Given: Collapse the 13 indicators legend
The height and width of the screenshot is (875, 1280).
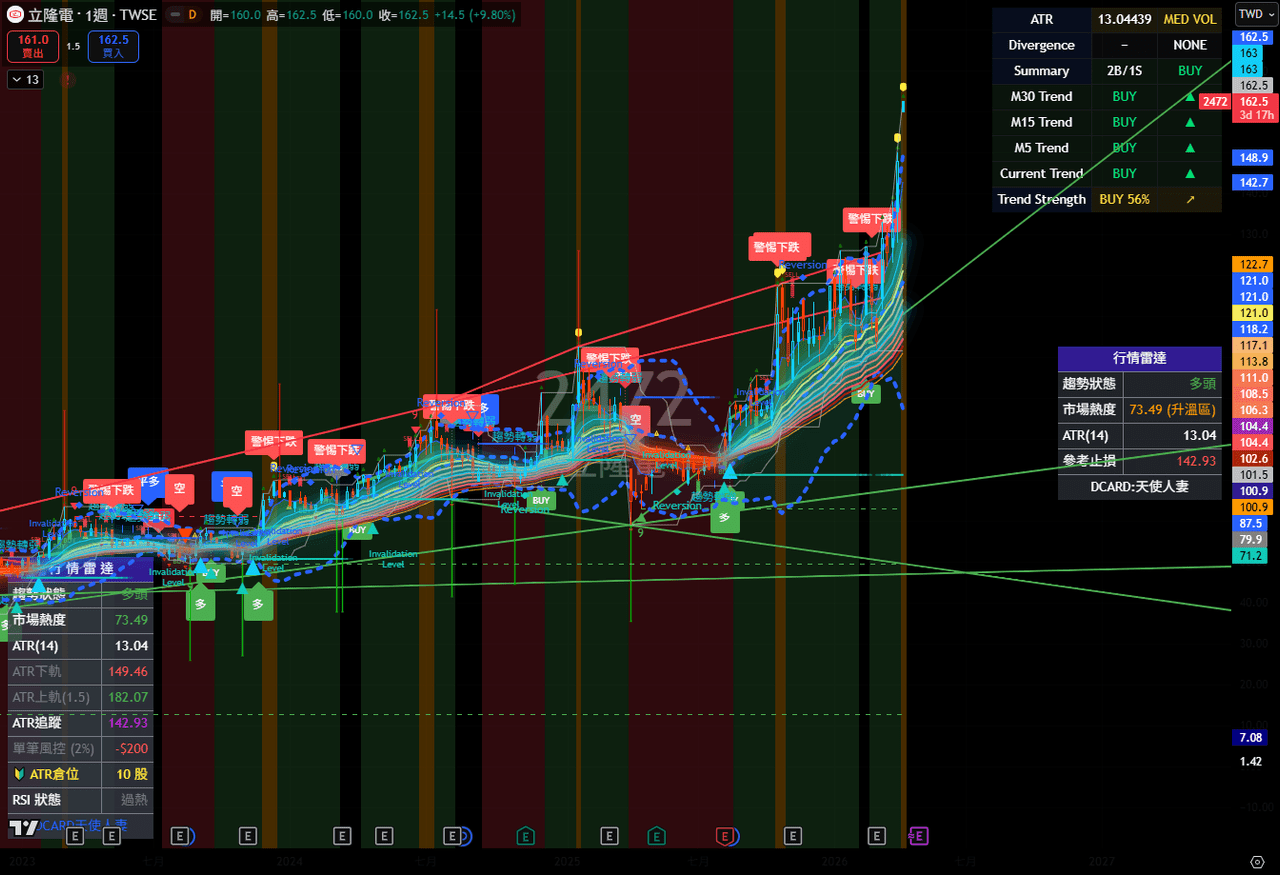Looking at the screenshot, I should (x=25, y=80).
